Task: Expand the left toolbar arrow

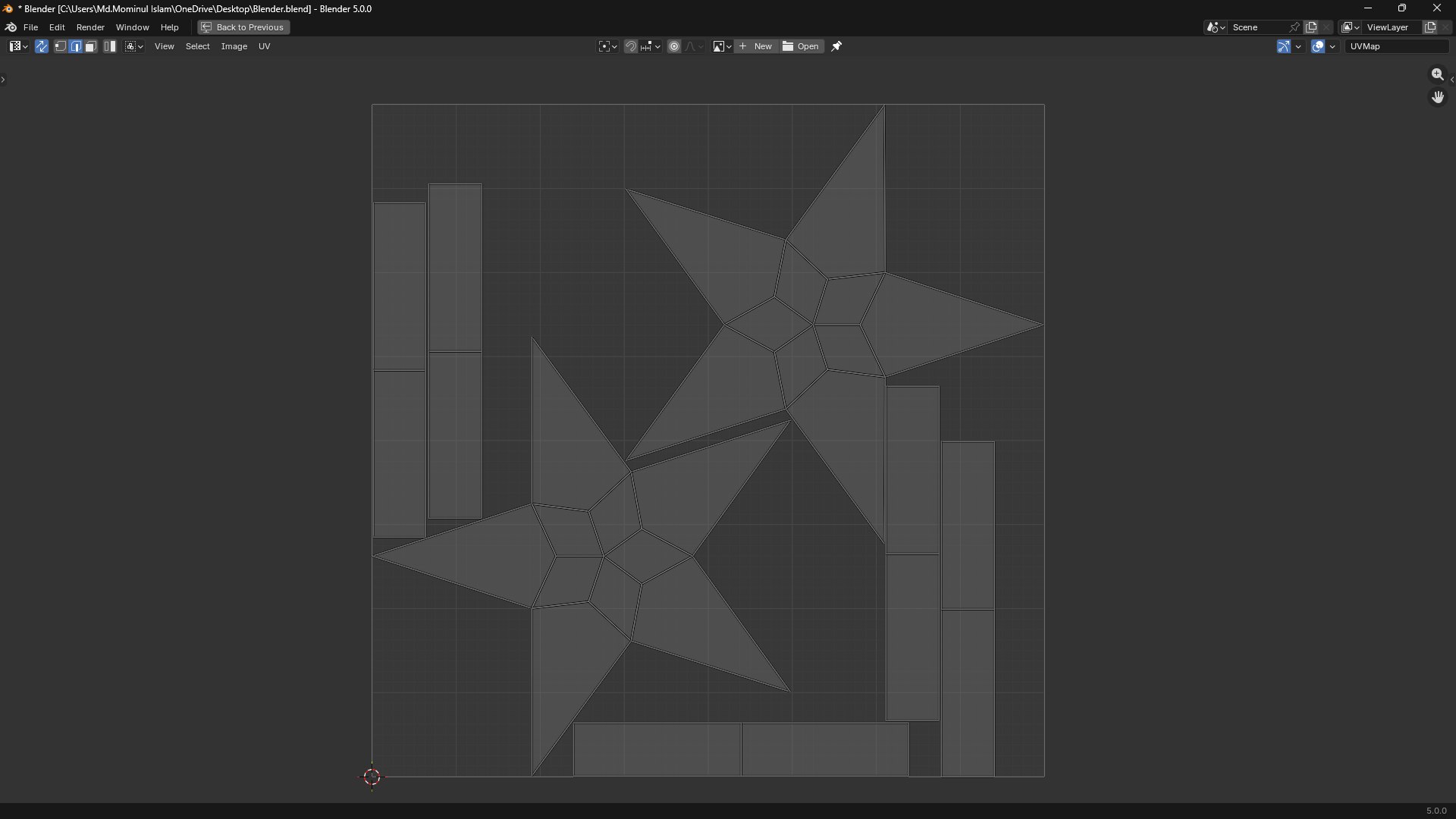Action: tap(3, 79)
